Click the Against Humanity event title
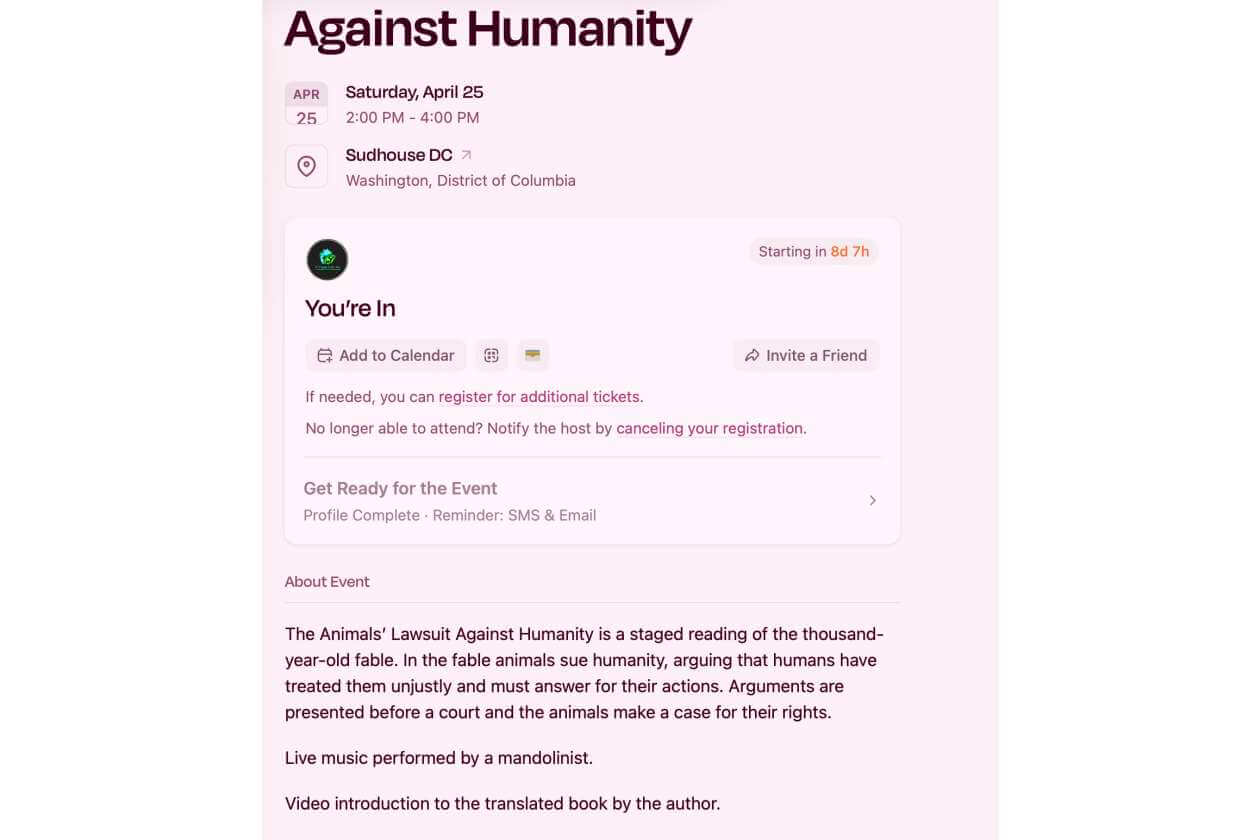 pyautogui.click(x=488, y=30)
